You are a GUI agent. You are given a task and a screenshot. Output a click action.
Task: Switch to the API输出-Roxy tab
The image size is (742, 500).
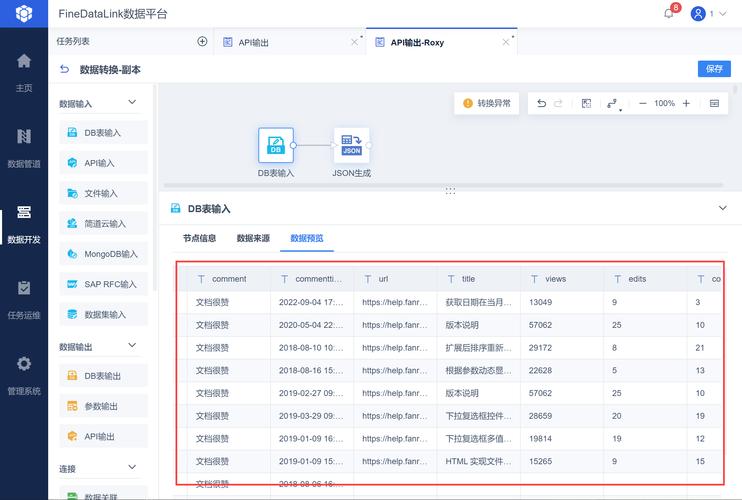(x=440, y=43)
